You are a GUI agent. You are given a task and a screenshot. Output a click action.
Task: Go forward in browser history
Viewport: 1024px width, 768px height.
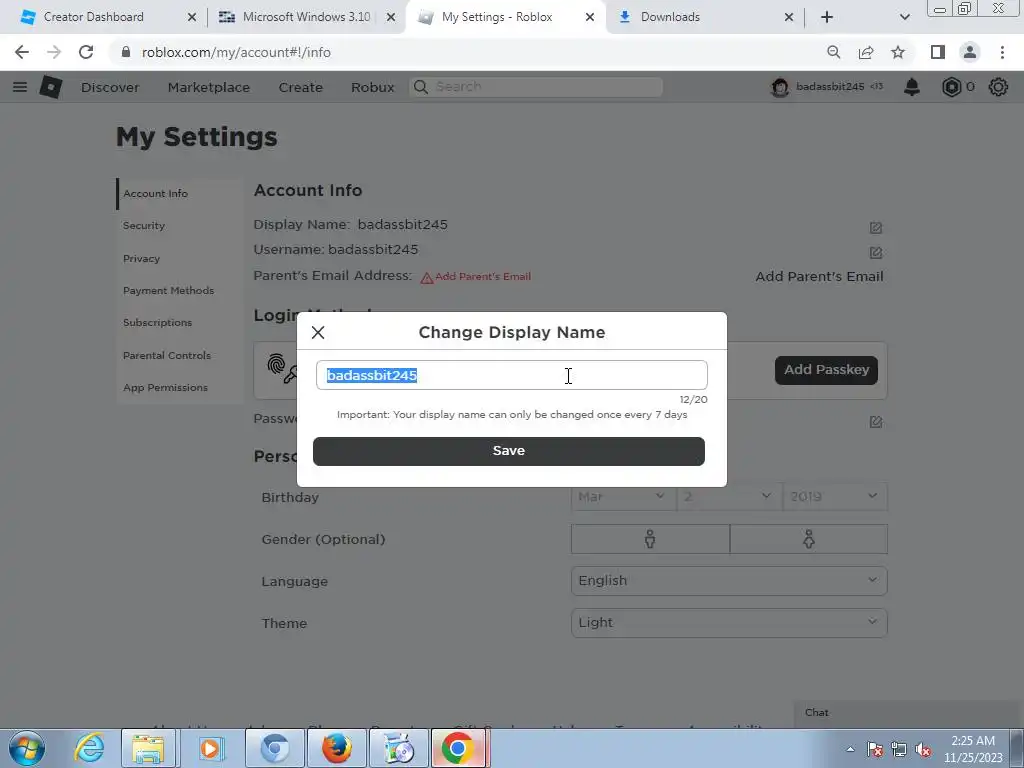point(54,52)
